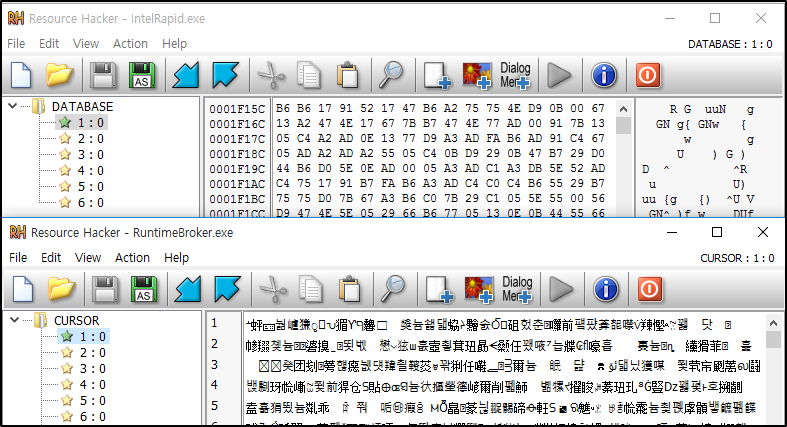Open File menu in IntelRapid.exe window

click(16, 44)
